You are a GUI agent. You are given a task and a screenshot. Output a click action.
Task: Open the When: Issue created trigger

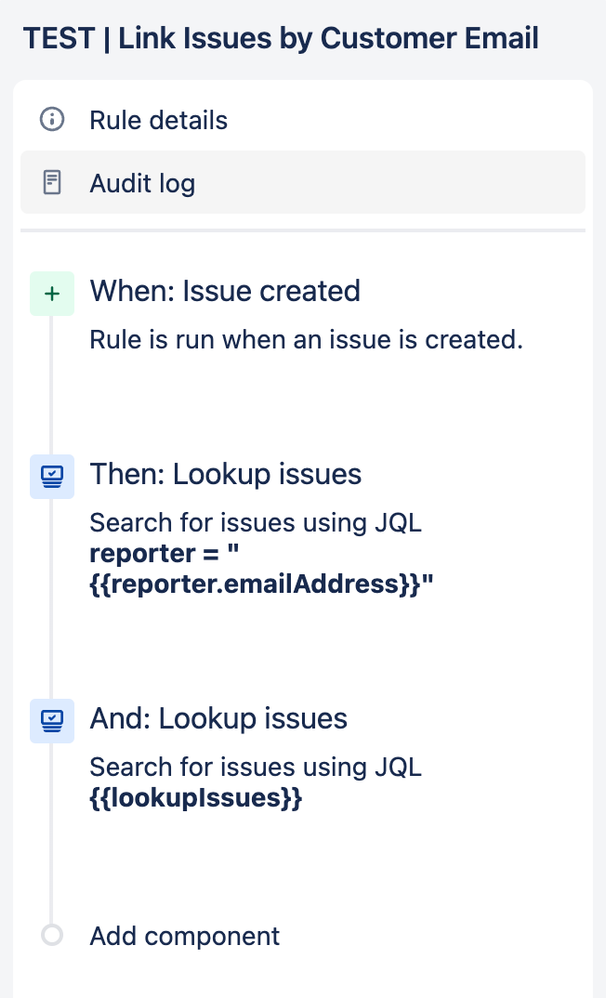[225, 291]
